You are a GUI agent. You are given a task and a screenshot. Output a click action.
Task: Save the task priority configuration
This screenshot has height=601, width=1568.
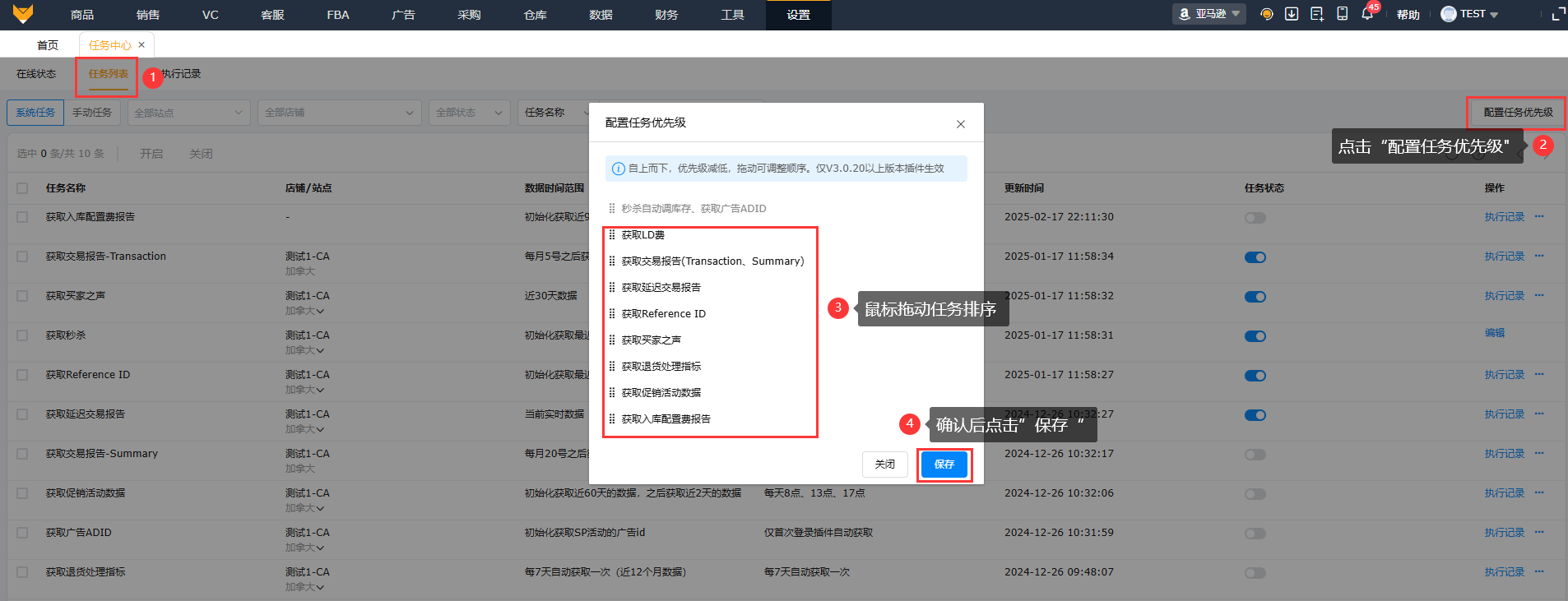pyautogui.click(x=944, y=465)
